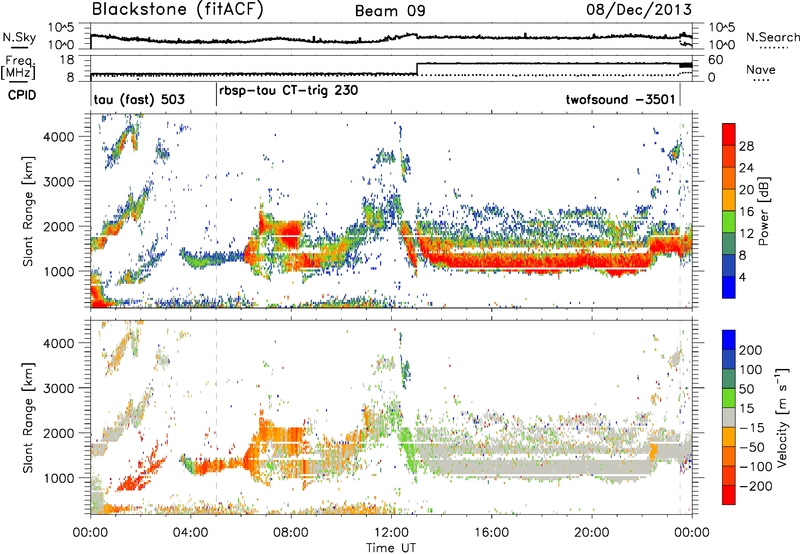Screen dimensions: 800x554
Task: Click the blue 4 dB power color band
Action: [x=729, y=287]
